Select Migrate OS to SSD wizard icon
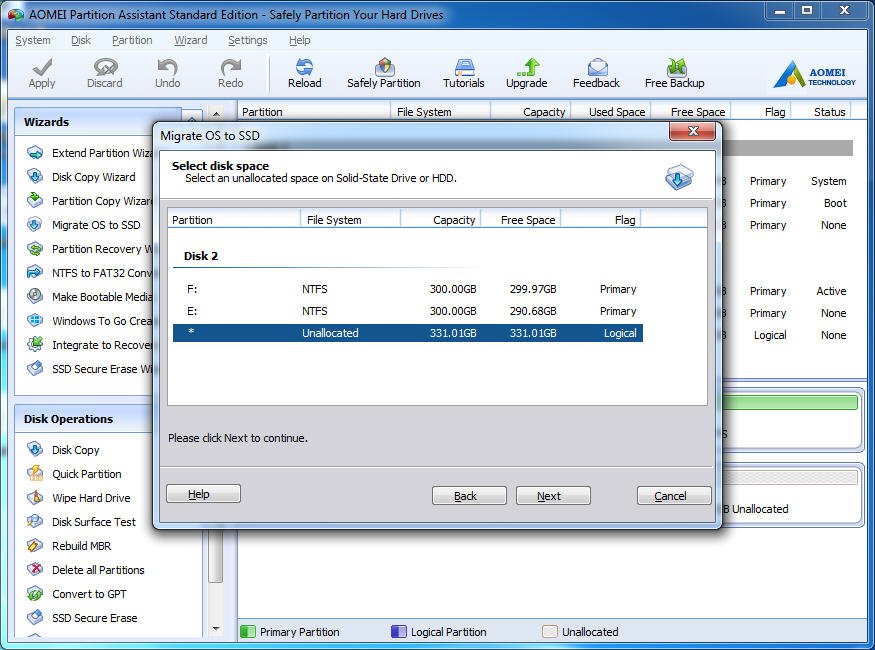 35,224
